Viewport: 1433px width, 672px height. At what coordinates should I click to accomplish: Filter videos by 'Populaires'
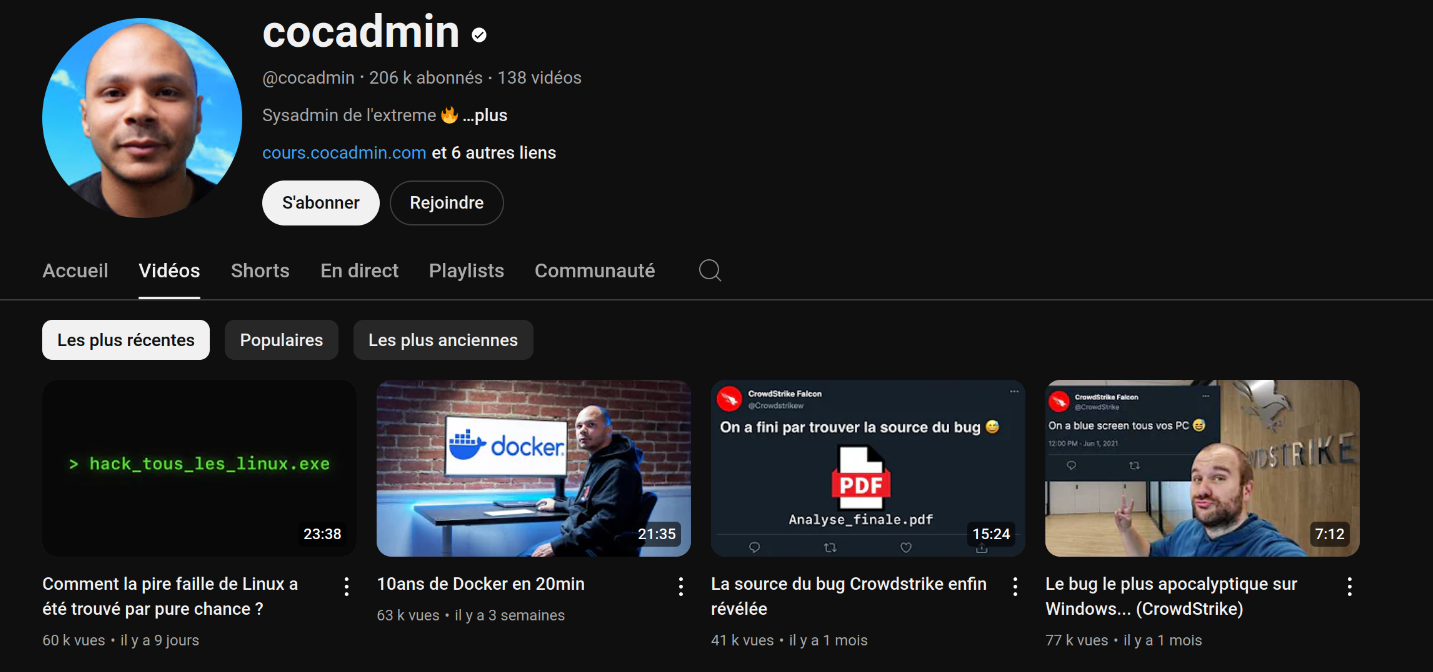[281, 340]
